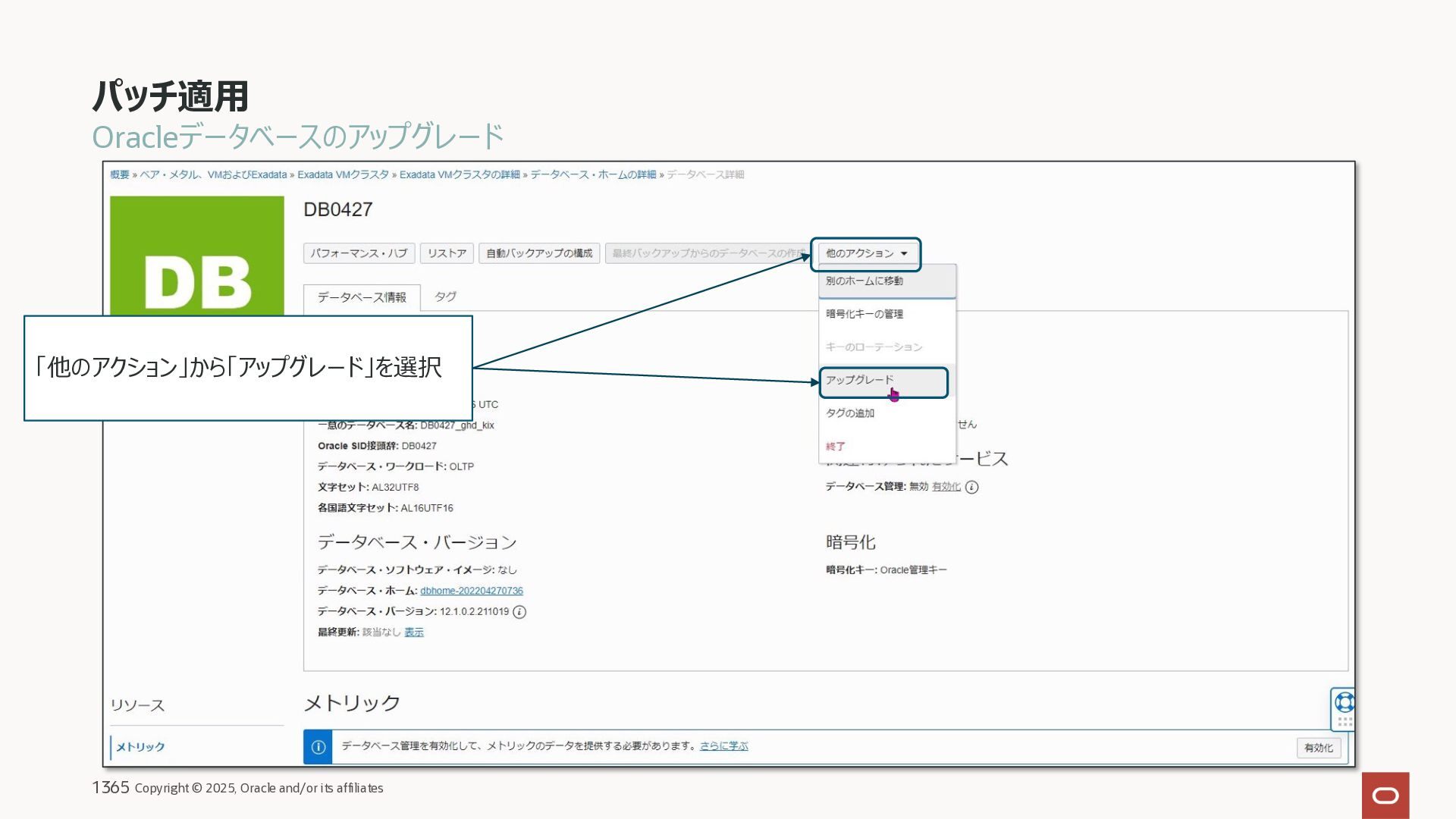Click the red Oracle logo
Screen dimensions: 1456x819
[1385, 795]
